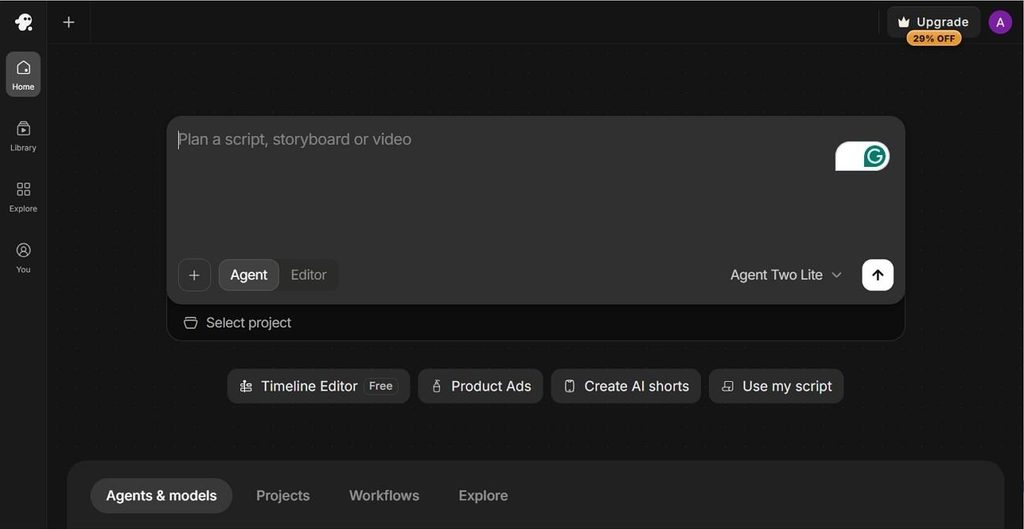Switch to the Workflows tab
This screenshot has height=529, width=1024.
tap(384, 496)
